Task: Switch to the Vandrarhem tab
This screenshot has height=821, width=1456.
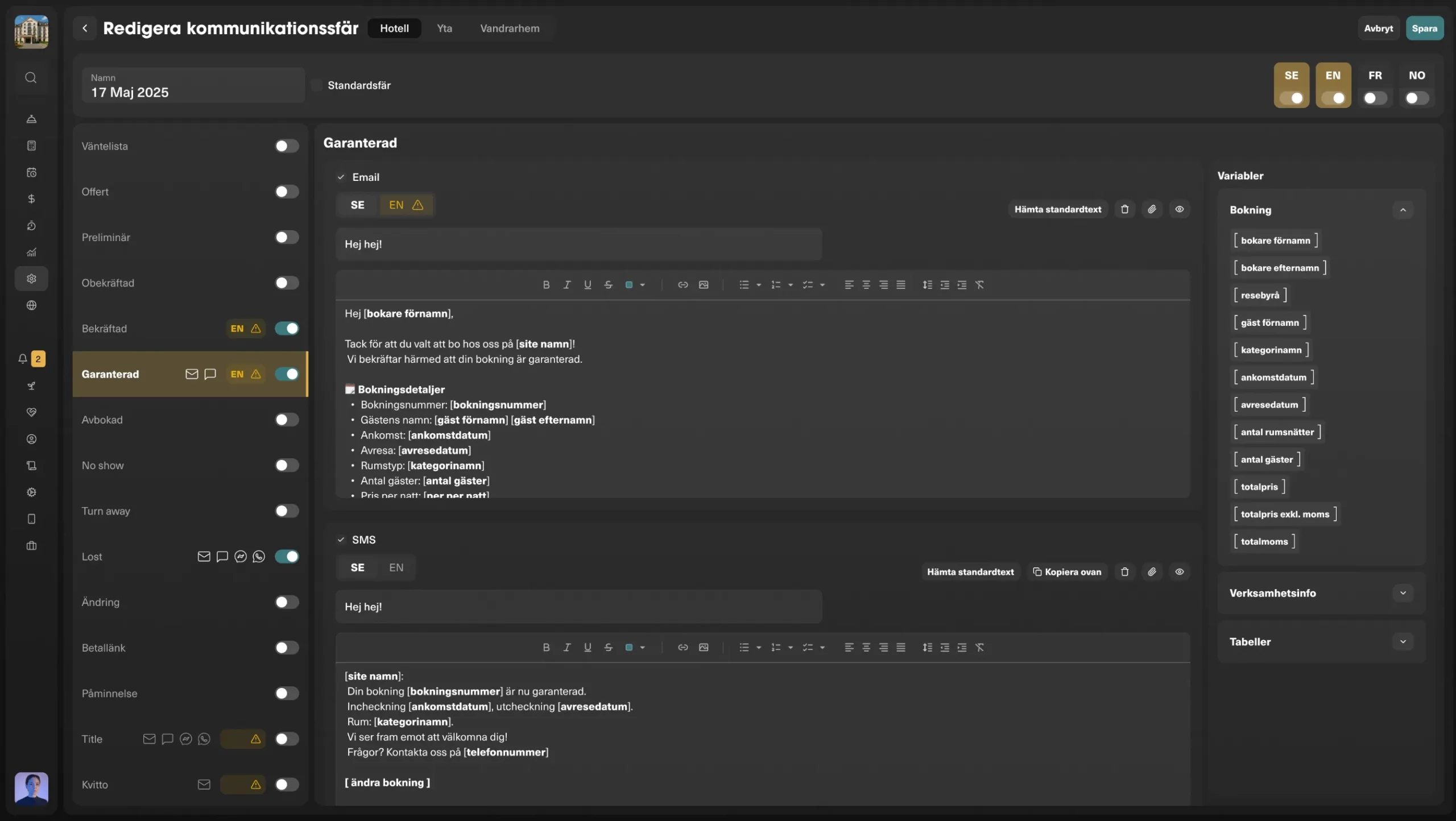Action: 509,28
